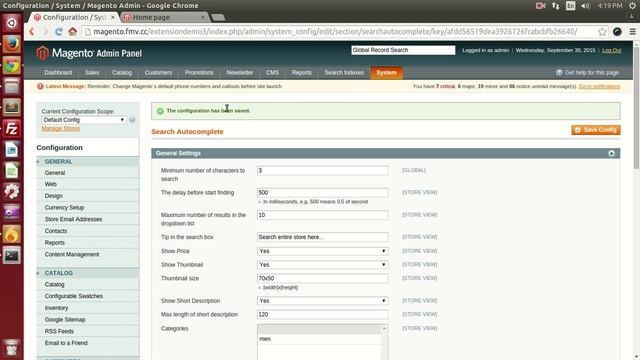Click Max length of short description field
This screenshot has height=360, width=640.
tap(322, 315)
